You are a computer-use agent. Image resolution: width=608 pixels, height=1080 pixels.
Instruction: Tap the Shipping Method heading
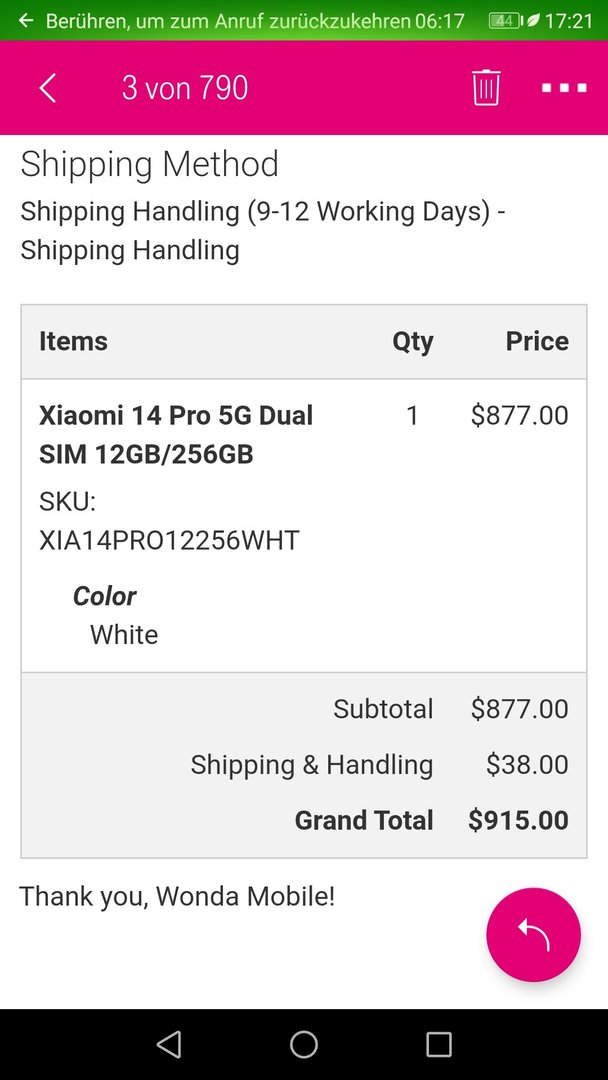click(150, 164)
